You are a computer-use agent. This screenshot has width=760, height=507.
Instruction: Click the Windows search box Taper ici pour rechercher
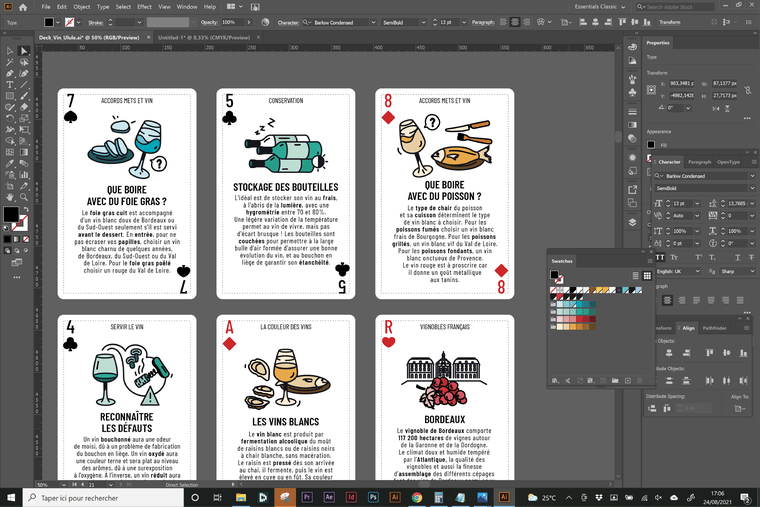(103, 498)
